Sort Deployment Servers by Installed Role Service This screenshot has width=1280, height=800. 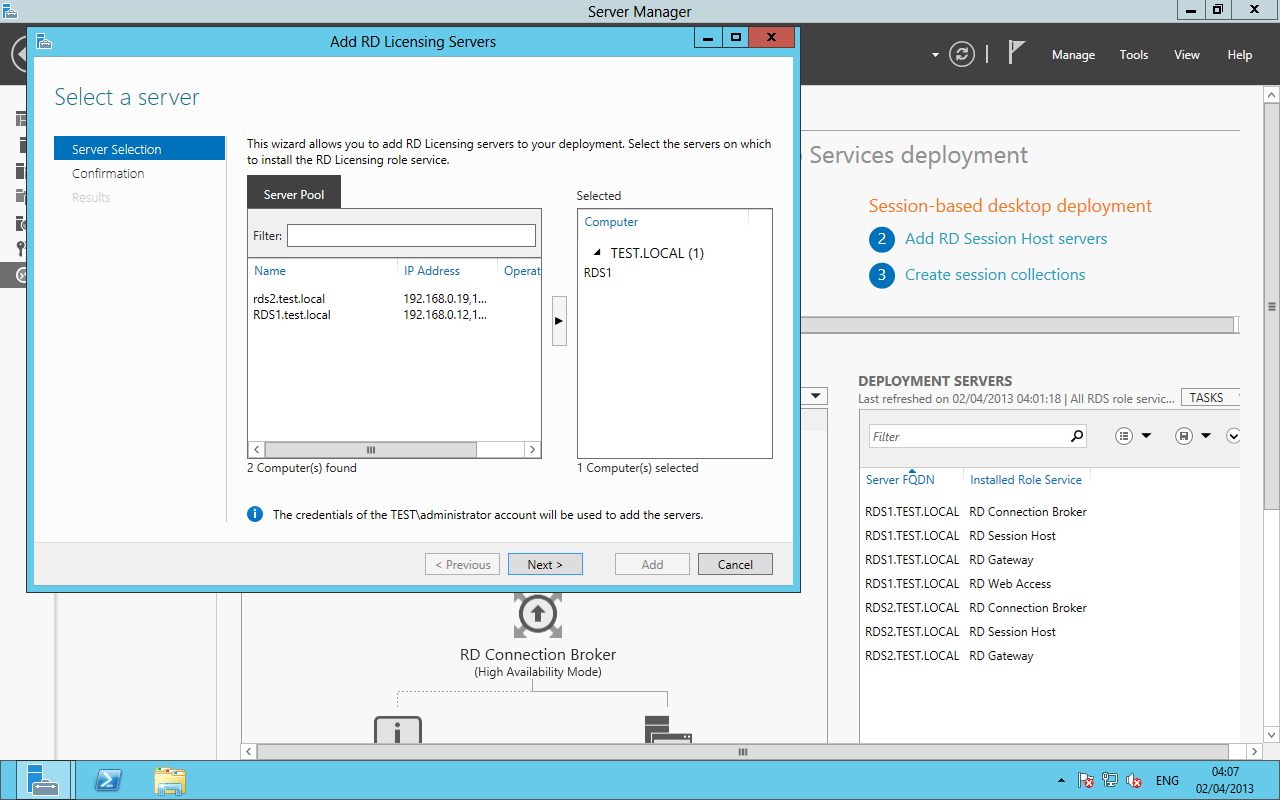(1026, 480)
